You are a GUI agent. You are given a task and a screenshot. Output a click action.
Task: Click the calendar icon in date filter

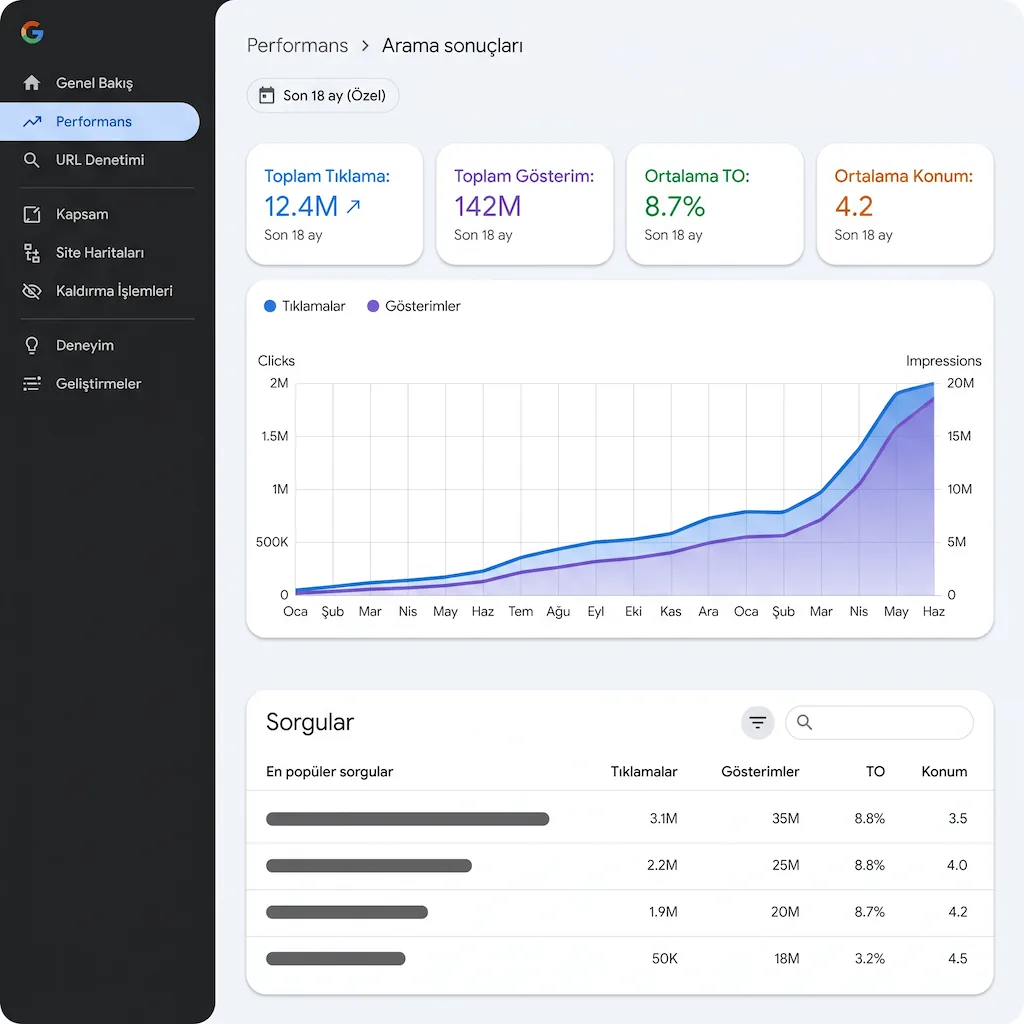(x=266, y=95)
